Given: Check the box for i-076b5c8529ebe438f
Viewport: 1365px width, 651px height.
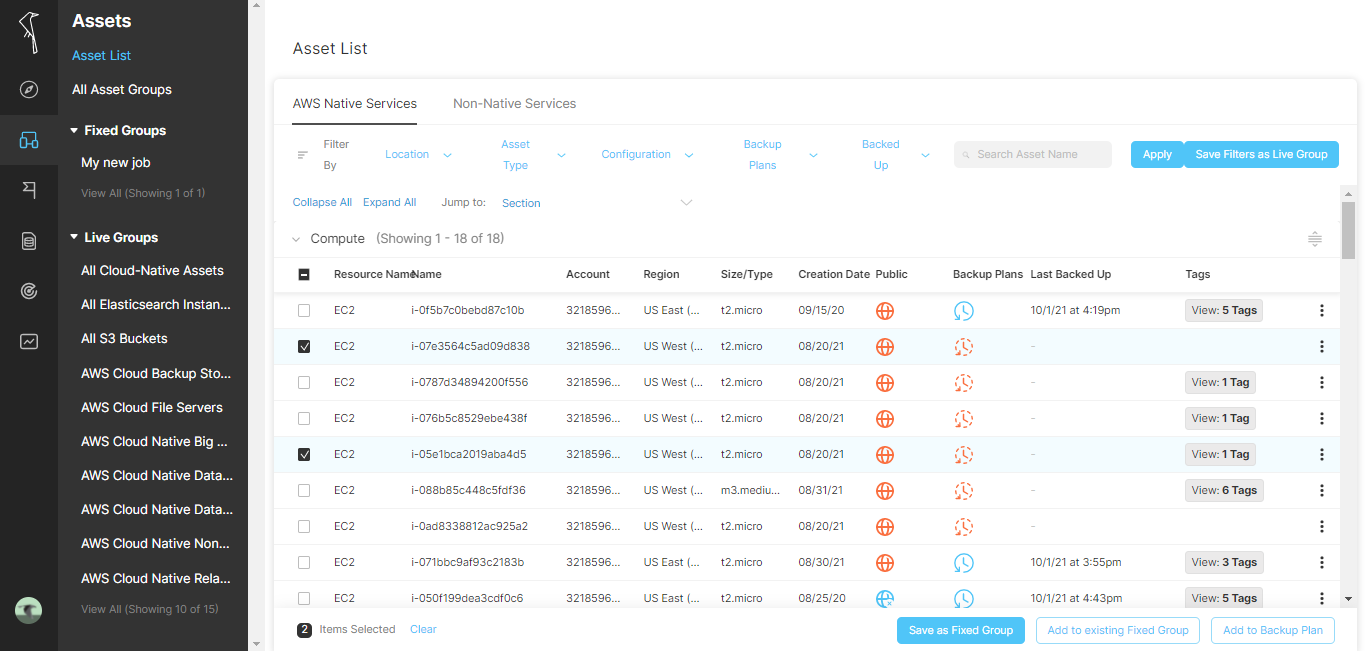Looking at the screenshot, I should (304, 419).
